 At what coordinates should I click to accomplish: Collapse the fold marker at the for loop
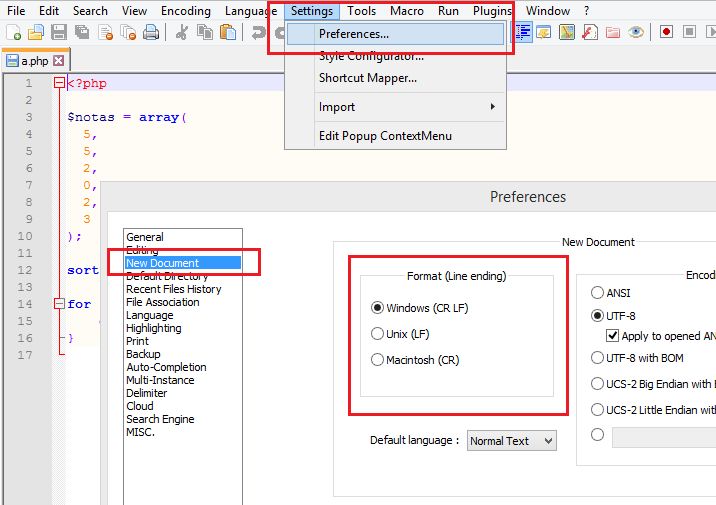tap(59, 304)
